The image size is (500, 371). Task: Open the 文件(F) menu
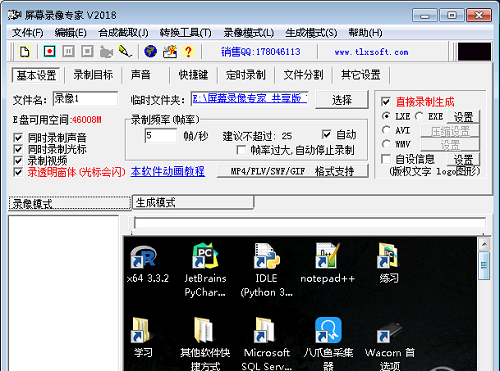[28, 33]
